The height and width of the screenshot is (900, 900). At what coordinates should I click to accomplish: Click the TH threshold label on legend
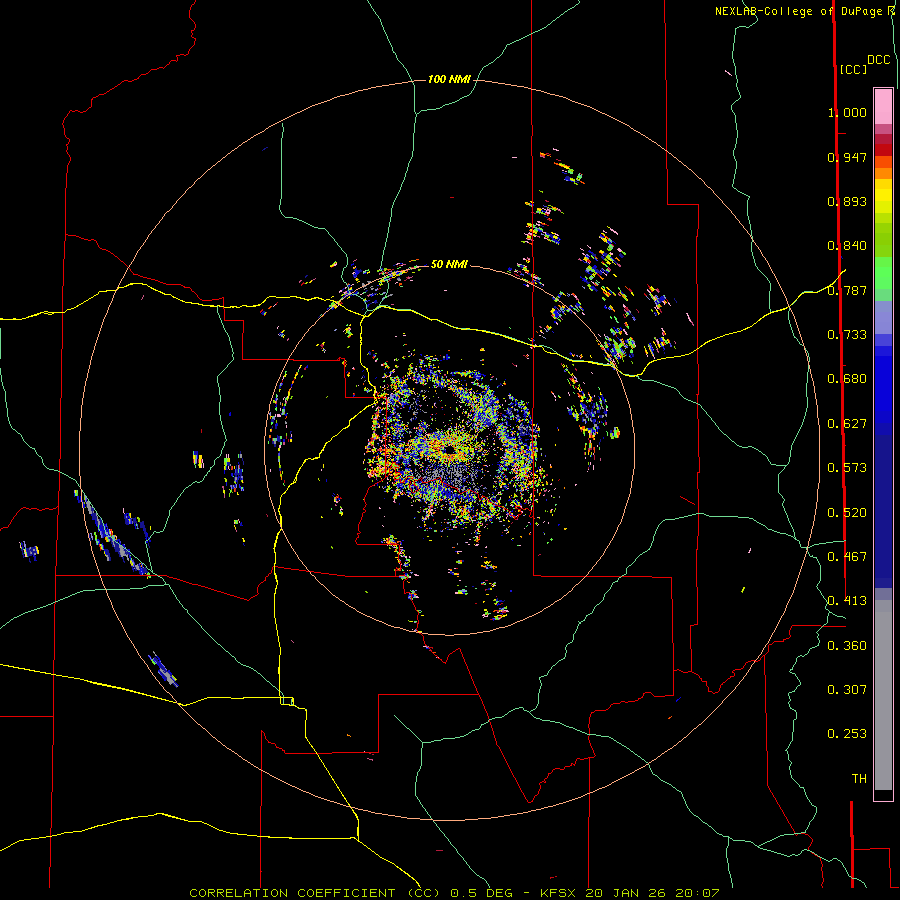click(x=859, y=779)
